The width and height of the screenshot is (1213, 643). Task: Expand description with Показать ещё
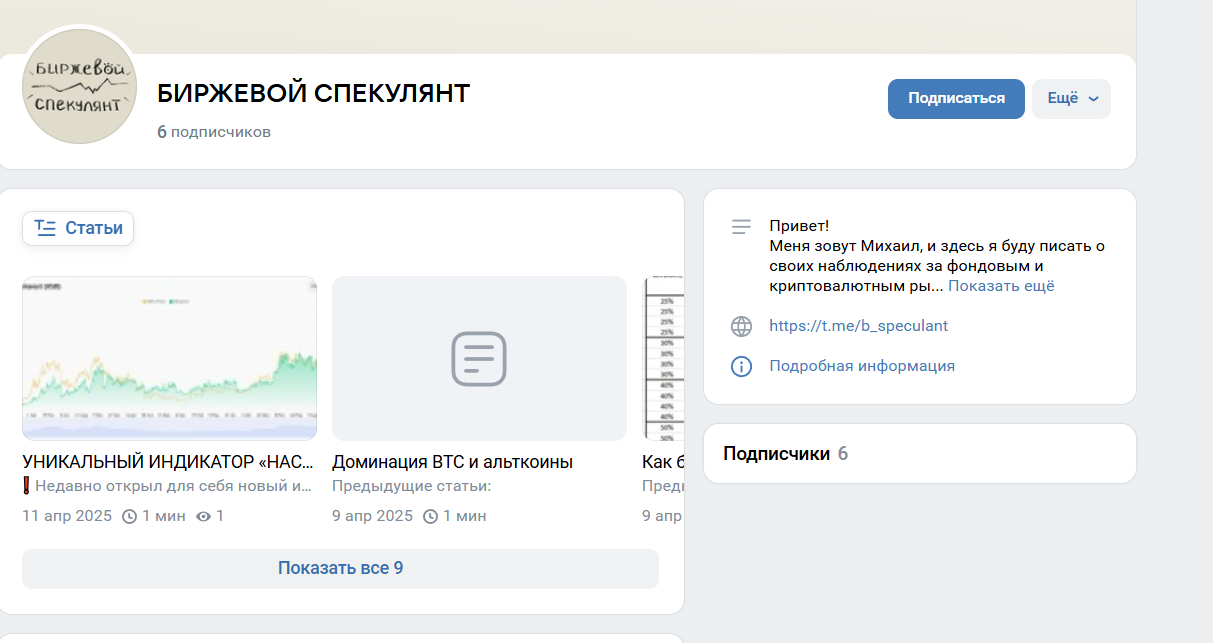point(1001,286)
